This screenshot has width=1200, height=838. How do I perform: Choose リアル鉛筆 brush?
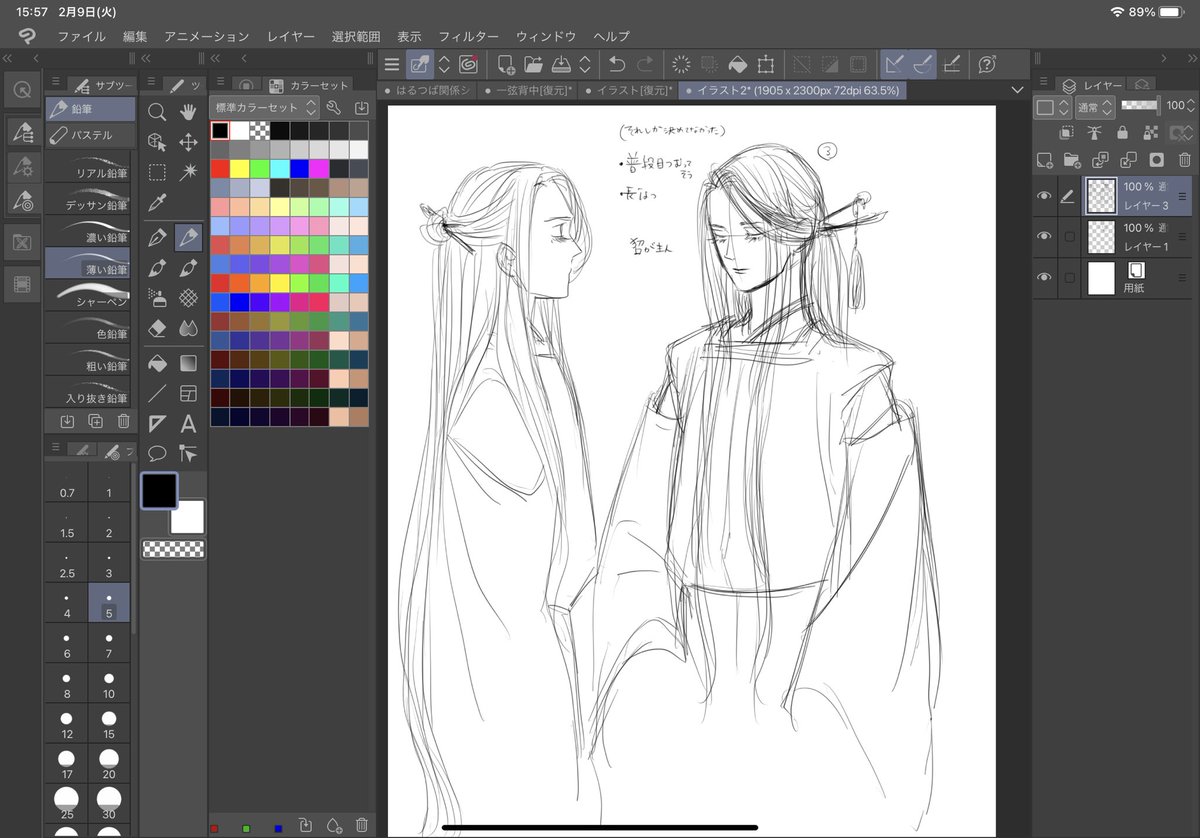[88, 167]
